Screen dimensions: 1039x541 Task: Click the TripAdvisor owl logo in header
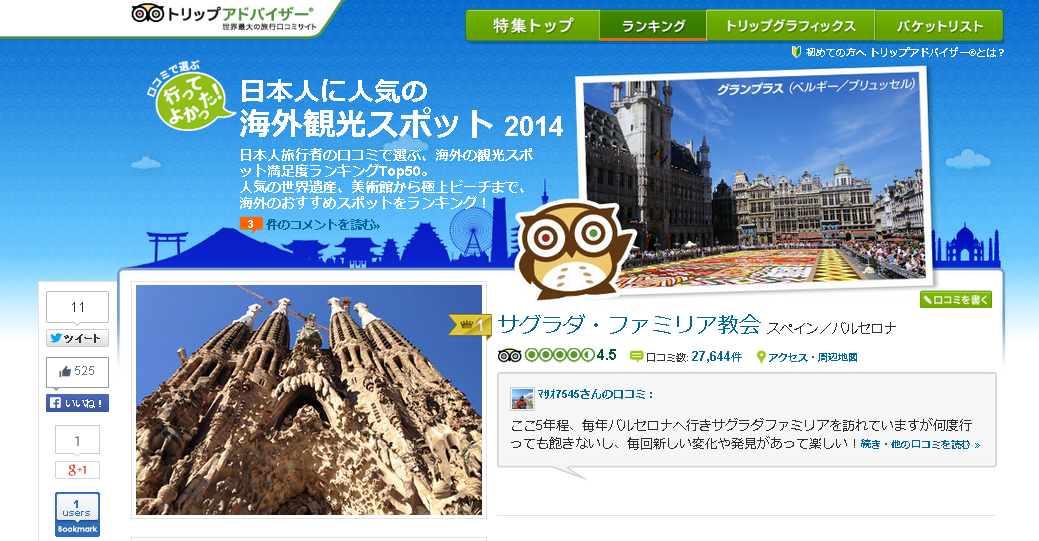pos(147,13)
